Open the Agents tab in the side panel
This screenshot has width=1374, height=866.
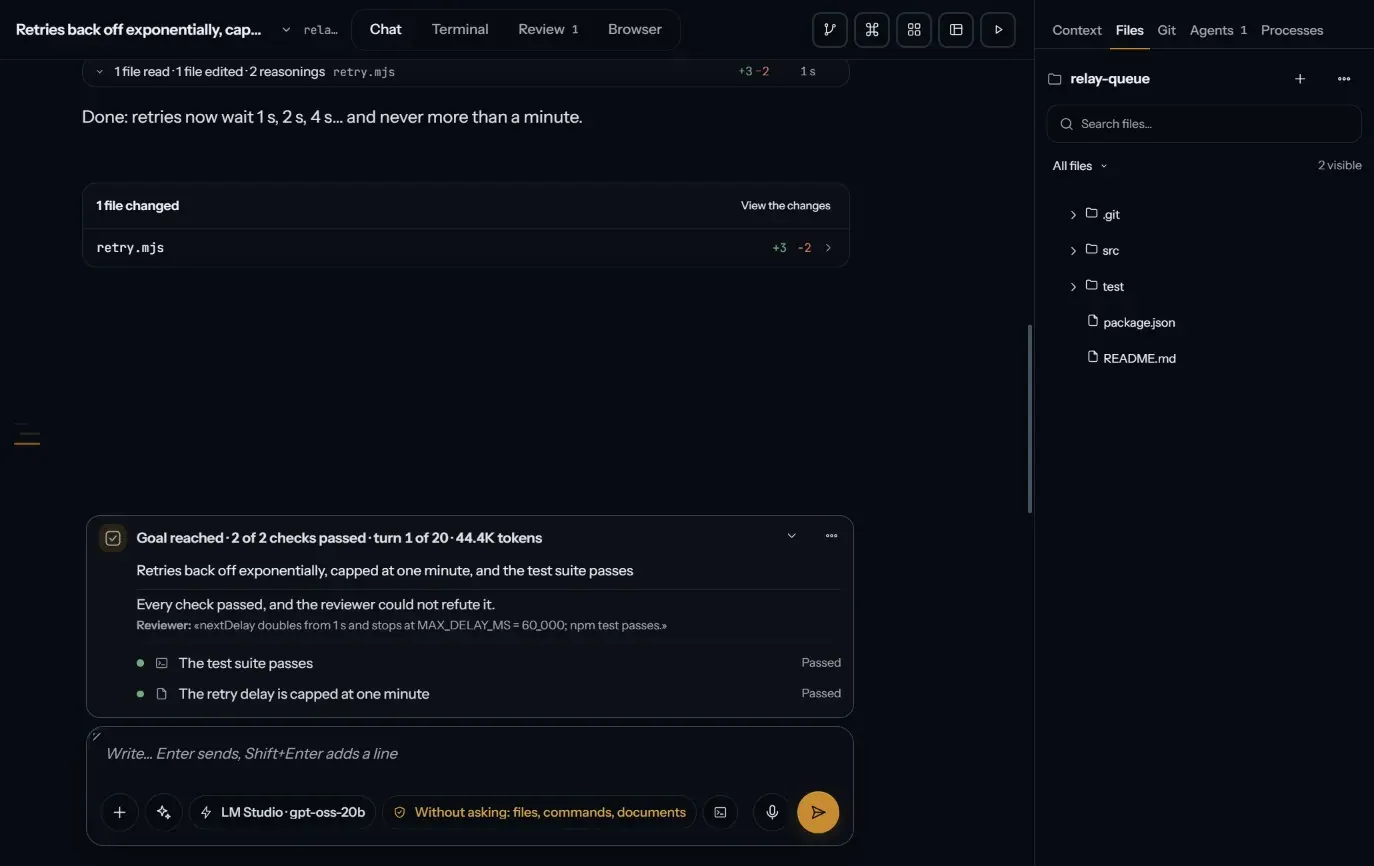point(1218,30)
